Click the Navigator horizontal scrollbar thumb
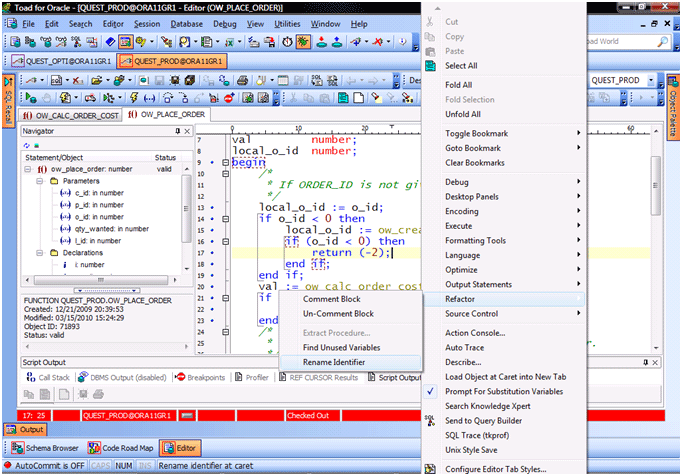 [x=101, y=280]
